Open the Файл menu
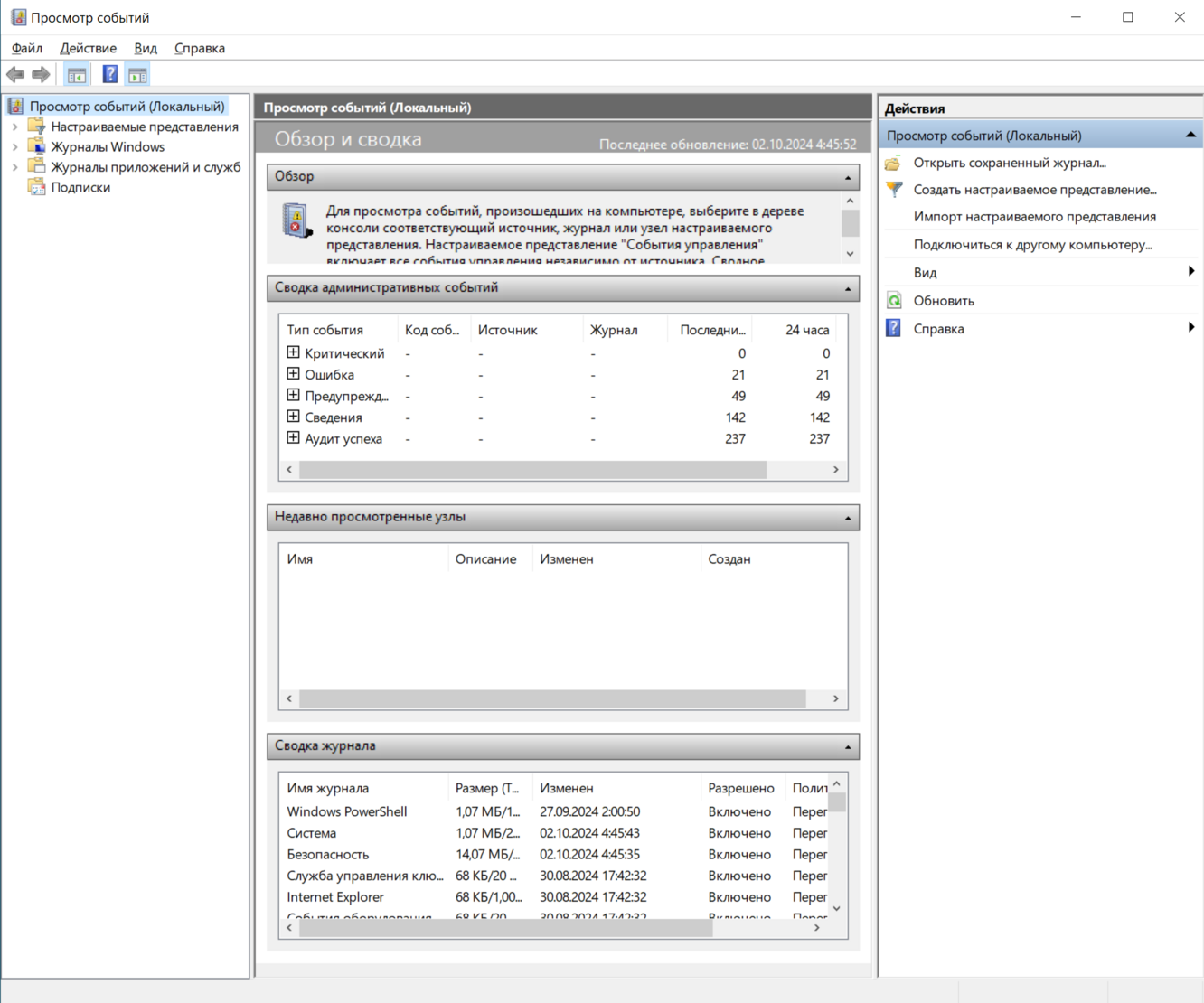 27,48
